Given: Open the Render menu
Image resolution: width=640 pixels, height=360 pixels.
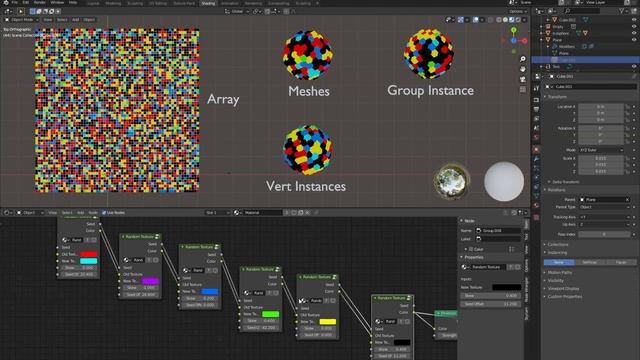Looking at the screenshot, I should click(x=40, y=2).
